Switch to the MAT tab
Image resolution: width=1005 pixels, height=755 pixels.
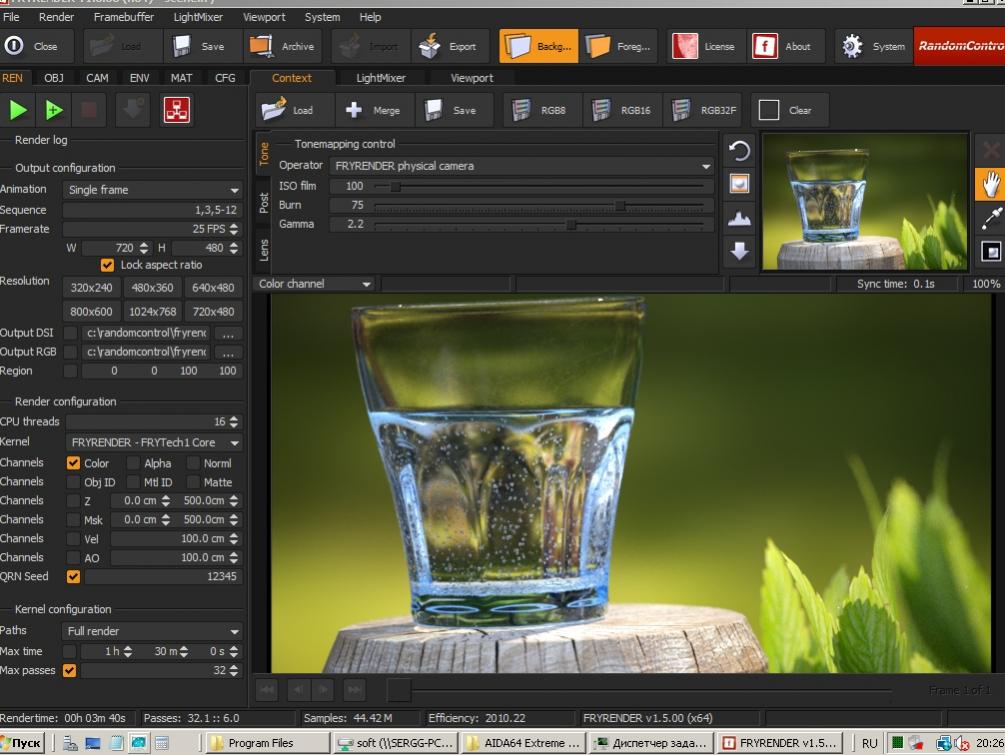point(181,78)
